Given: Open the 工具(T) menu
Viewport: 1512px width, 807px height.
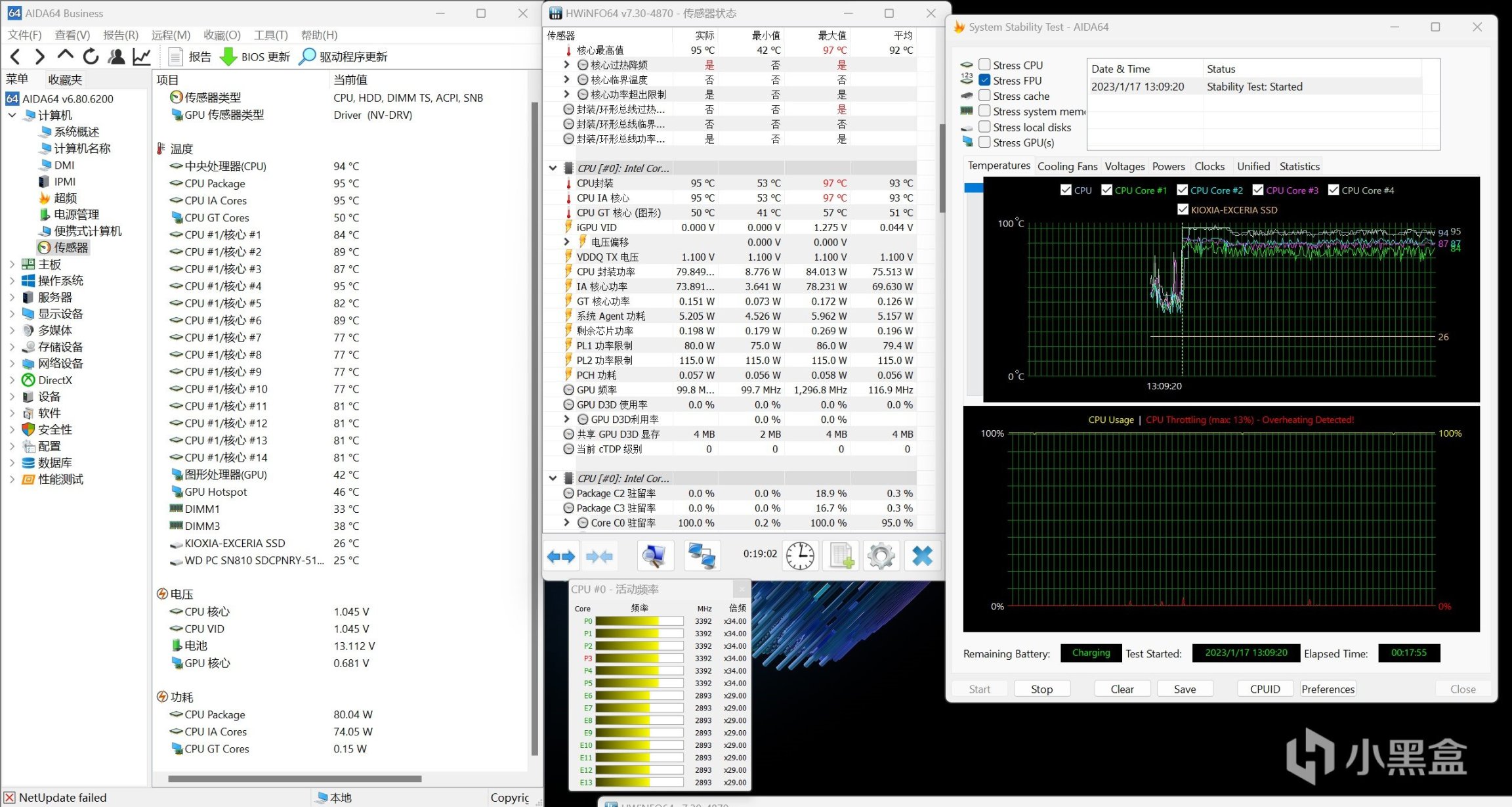Looking at the screenshot, I should (x=270, y=35).
